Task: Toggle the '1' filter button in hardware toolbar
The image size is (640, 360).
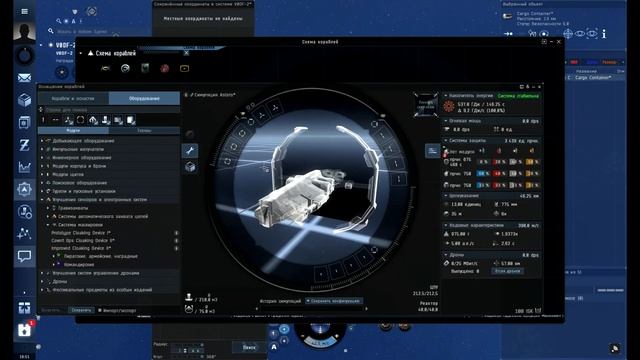Action: (x=43, y=120)
